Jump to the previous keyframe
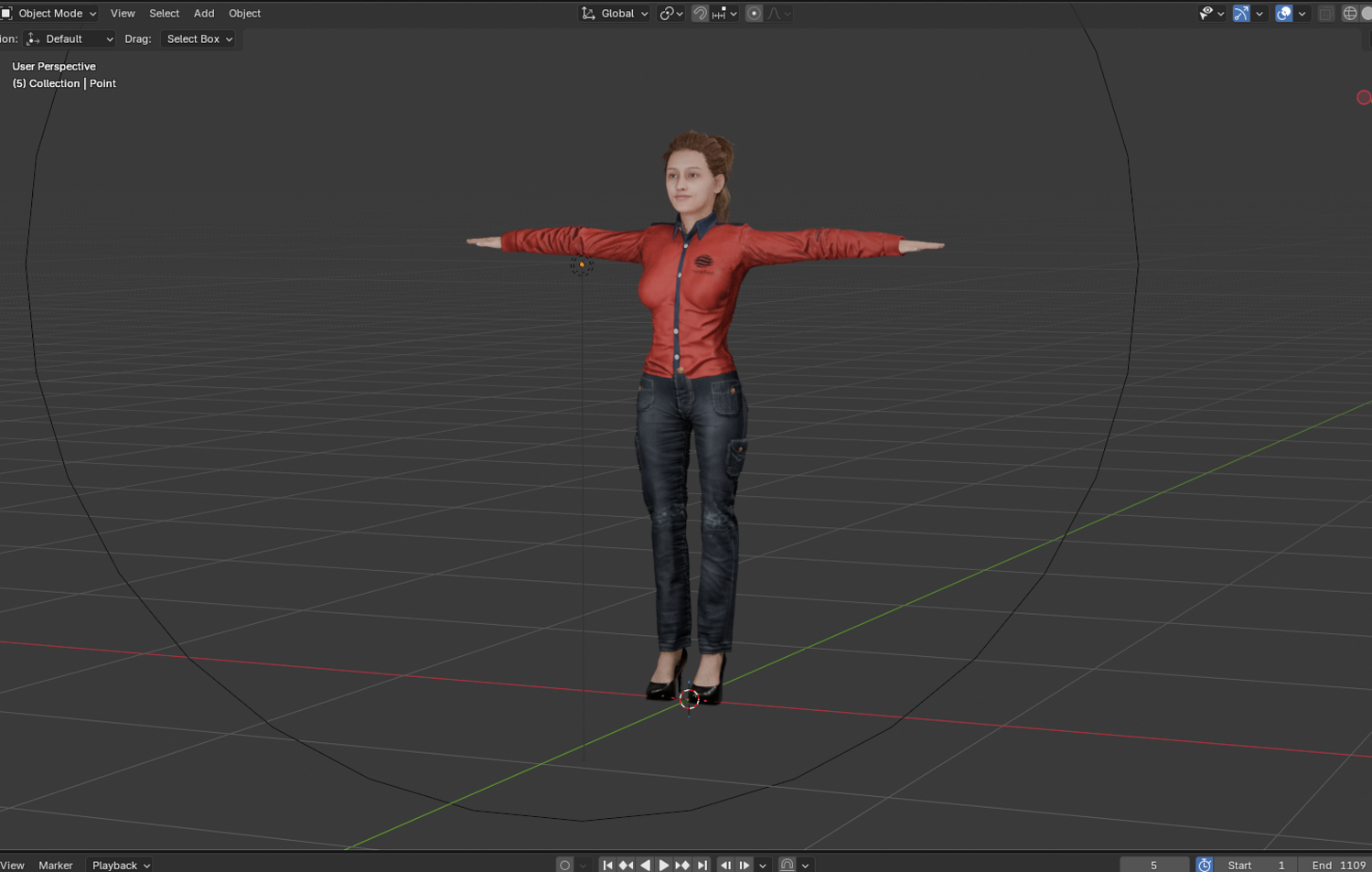Screen dimensions: 1372x872 627,865
